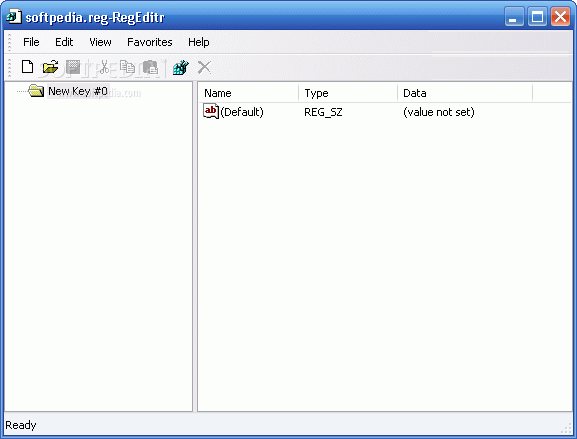Close the RegEditr window

click(560, 17)
